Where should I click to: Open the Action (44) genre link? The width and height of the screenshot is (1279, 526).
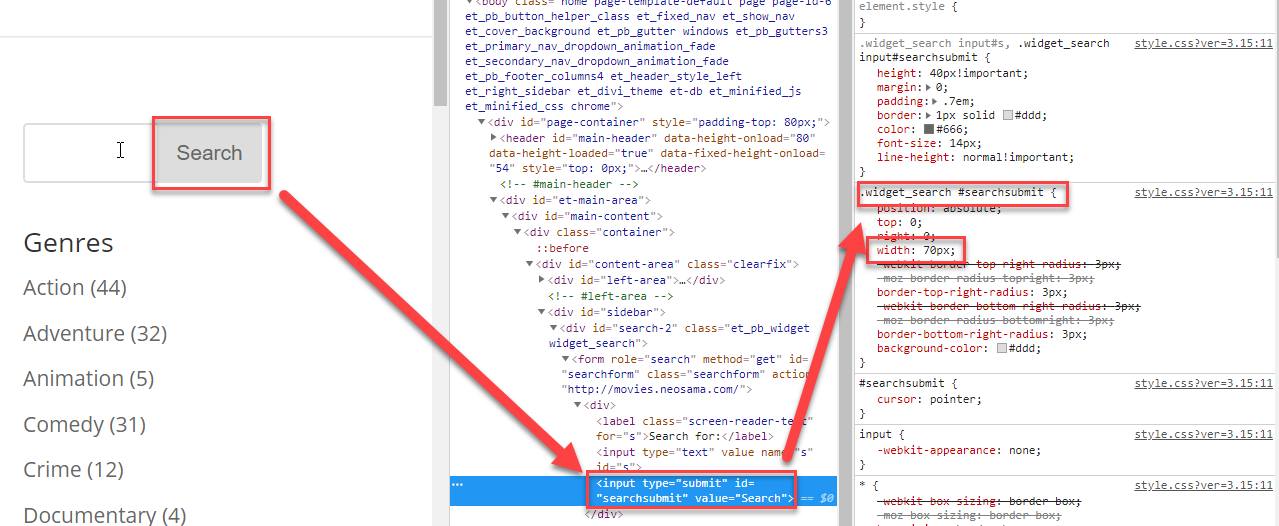(x=74, y=288)
